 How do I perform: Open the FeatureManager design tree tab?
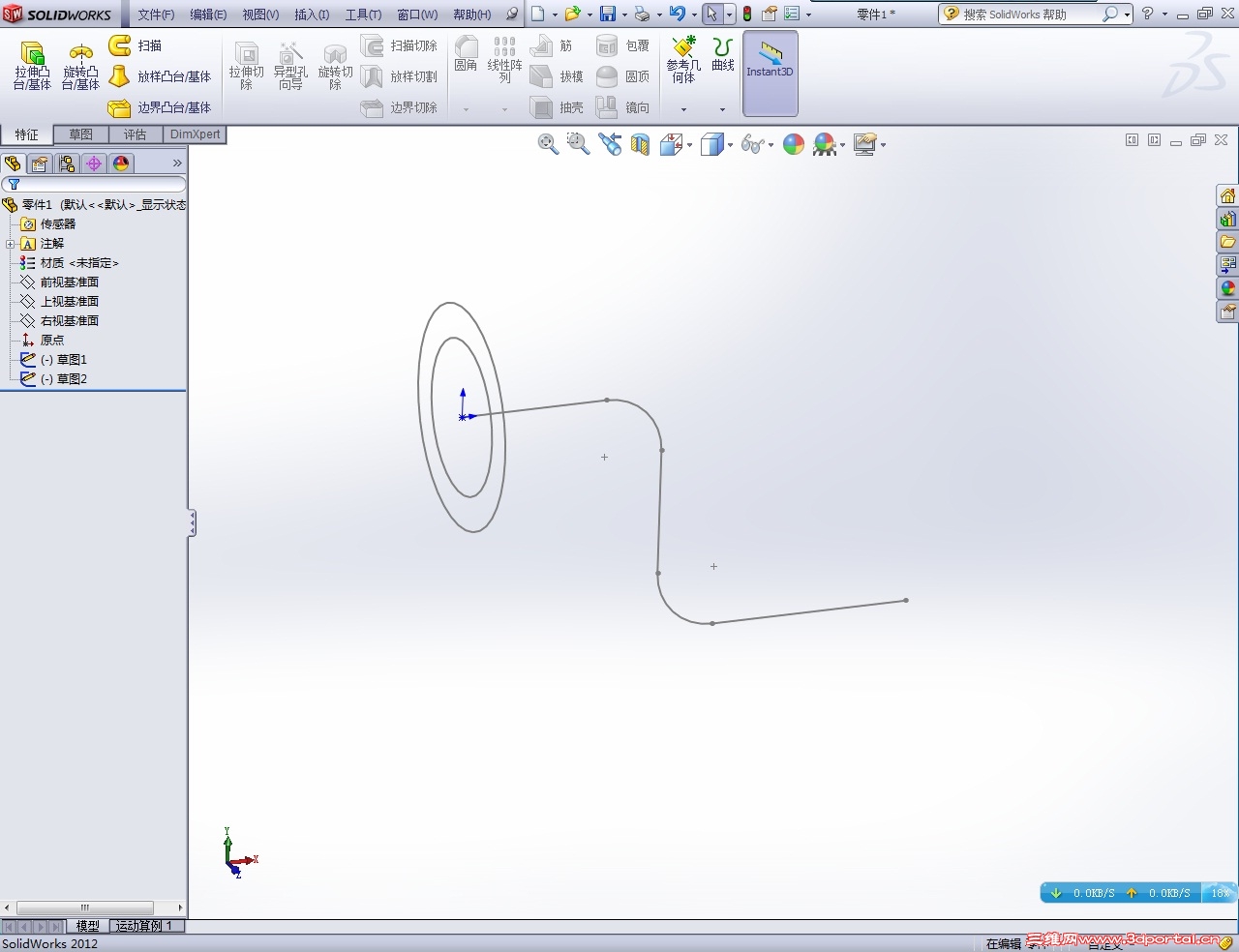coord(13,164)
